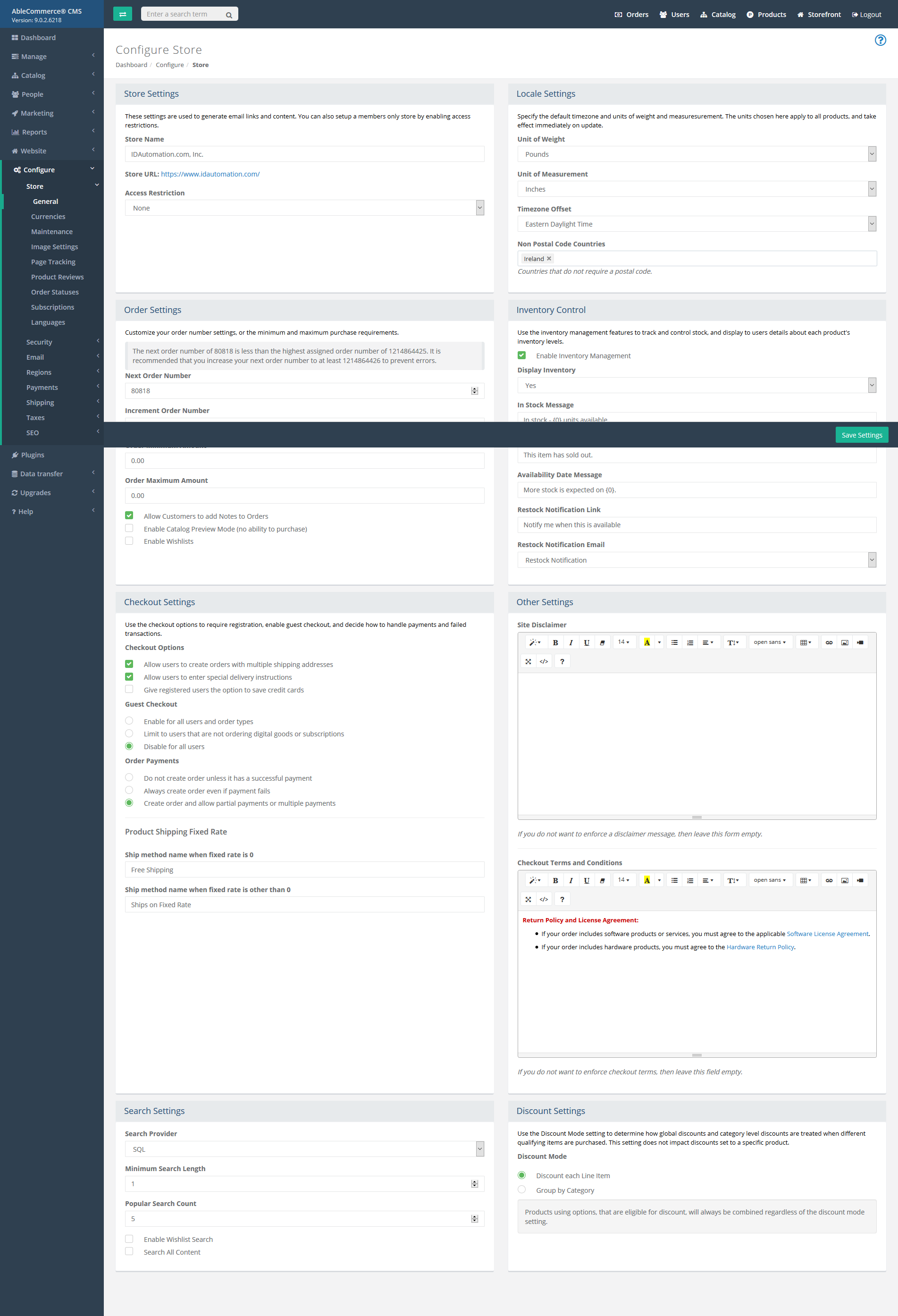The width and height of the screenshot is (898, 1316).
Task: Insert unordered list in Checkout Terms editor
Action: click(x=674, y=880)
